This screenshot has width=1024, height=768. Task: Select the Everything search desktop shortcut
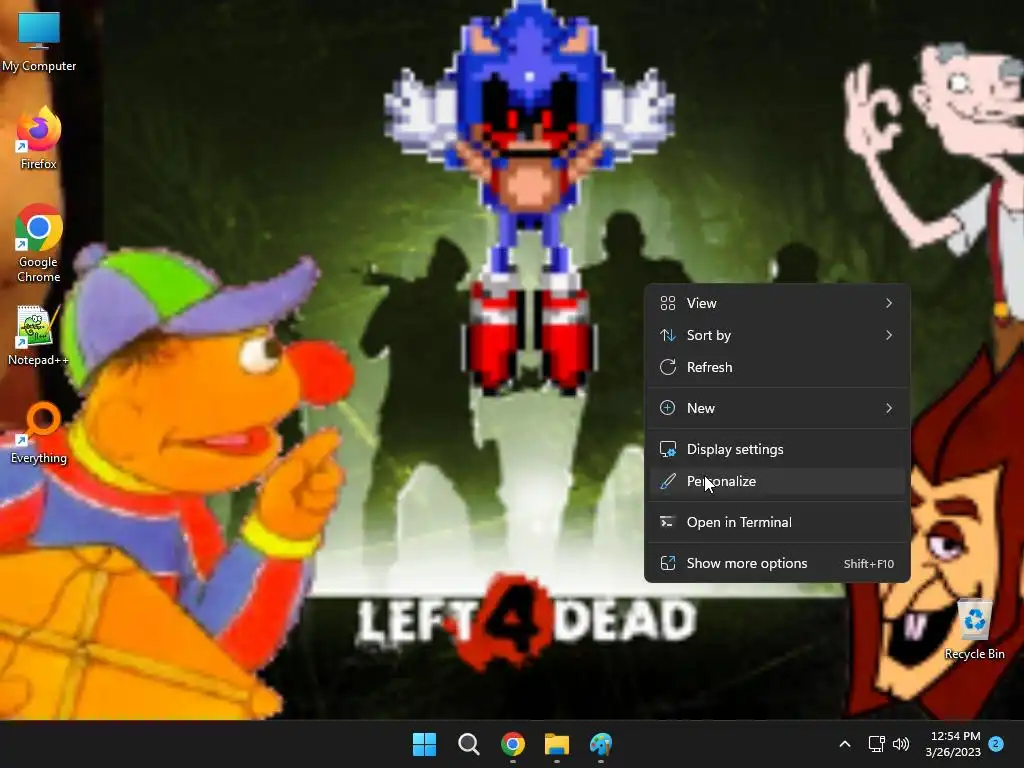(39, 433)
